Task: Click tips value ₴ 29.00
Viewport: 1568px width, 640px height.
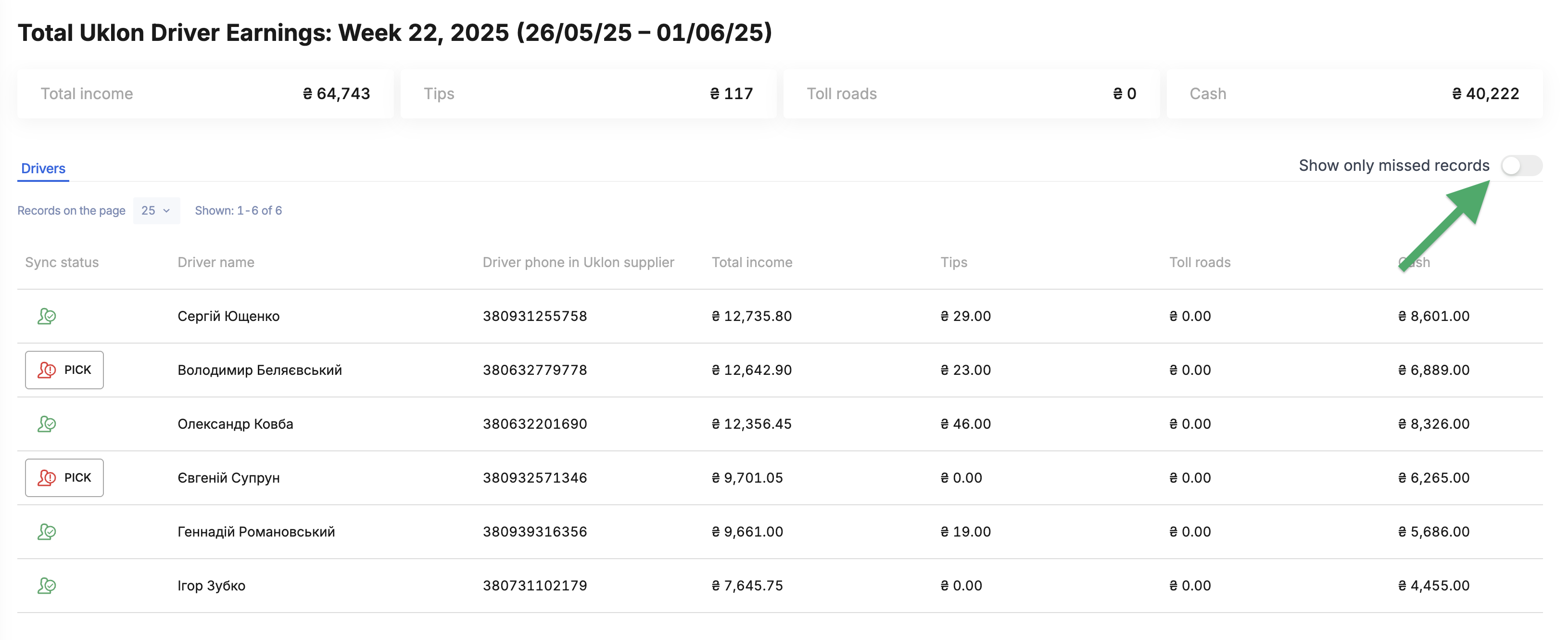Action: coord(966,316)
